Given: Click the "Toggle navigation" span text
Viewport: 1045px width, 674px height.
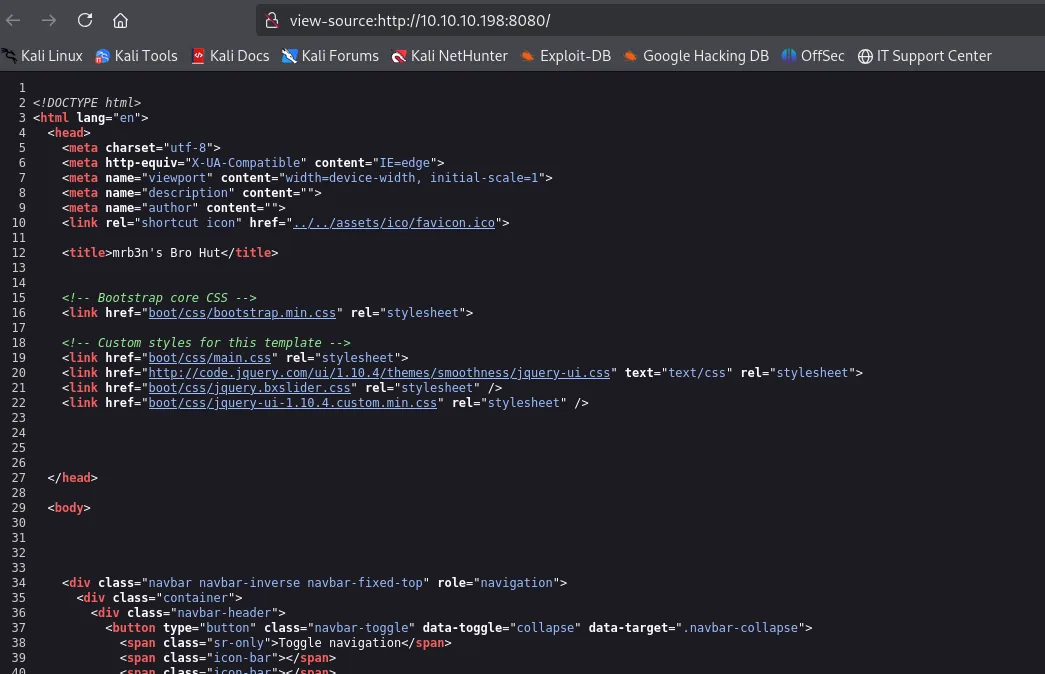Looking at the screenshot, I should [x=340, y=643].
